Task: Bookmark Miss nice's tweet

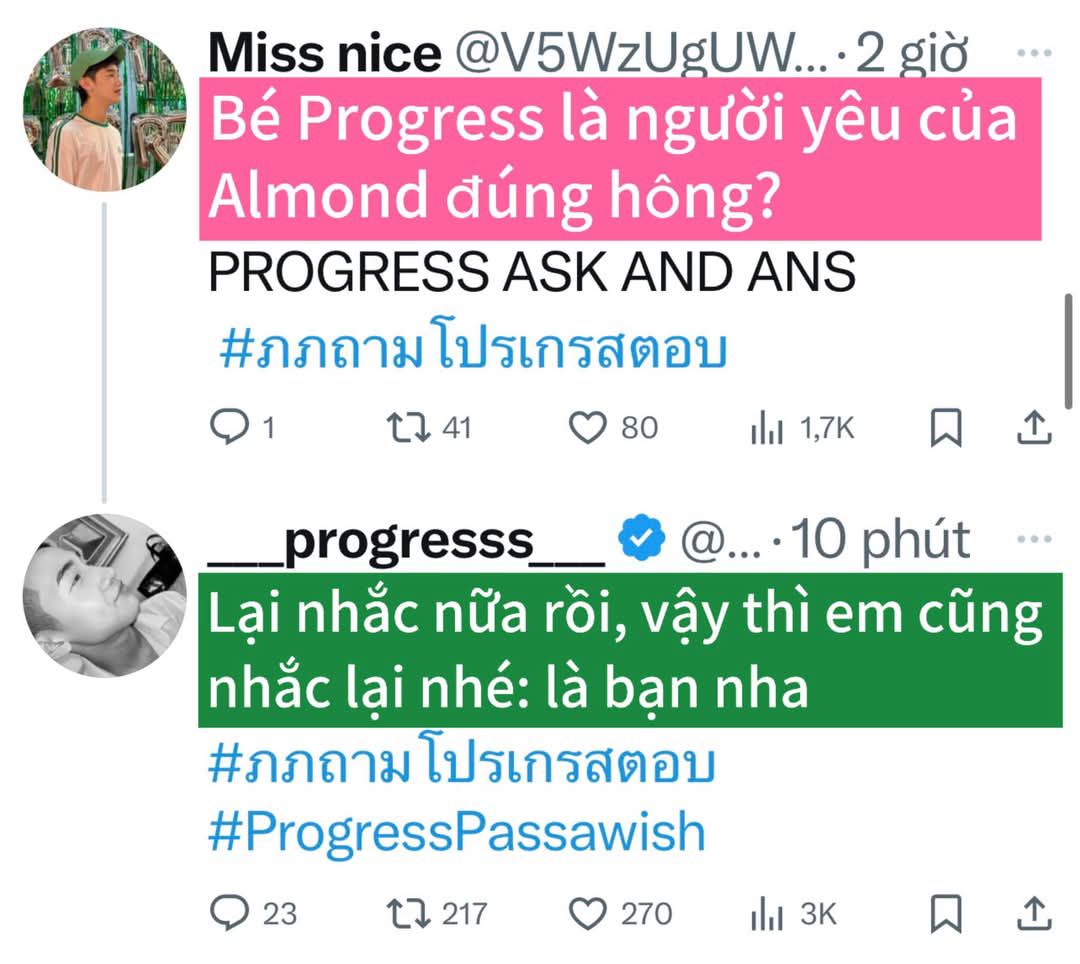Action: (946, 428)
